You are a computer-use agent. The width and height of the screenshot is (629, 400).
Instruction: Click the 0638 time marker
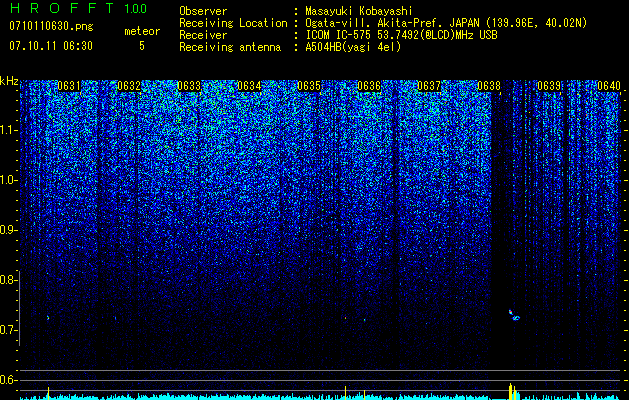click(x=489, y=86)
